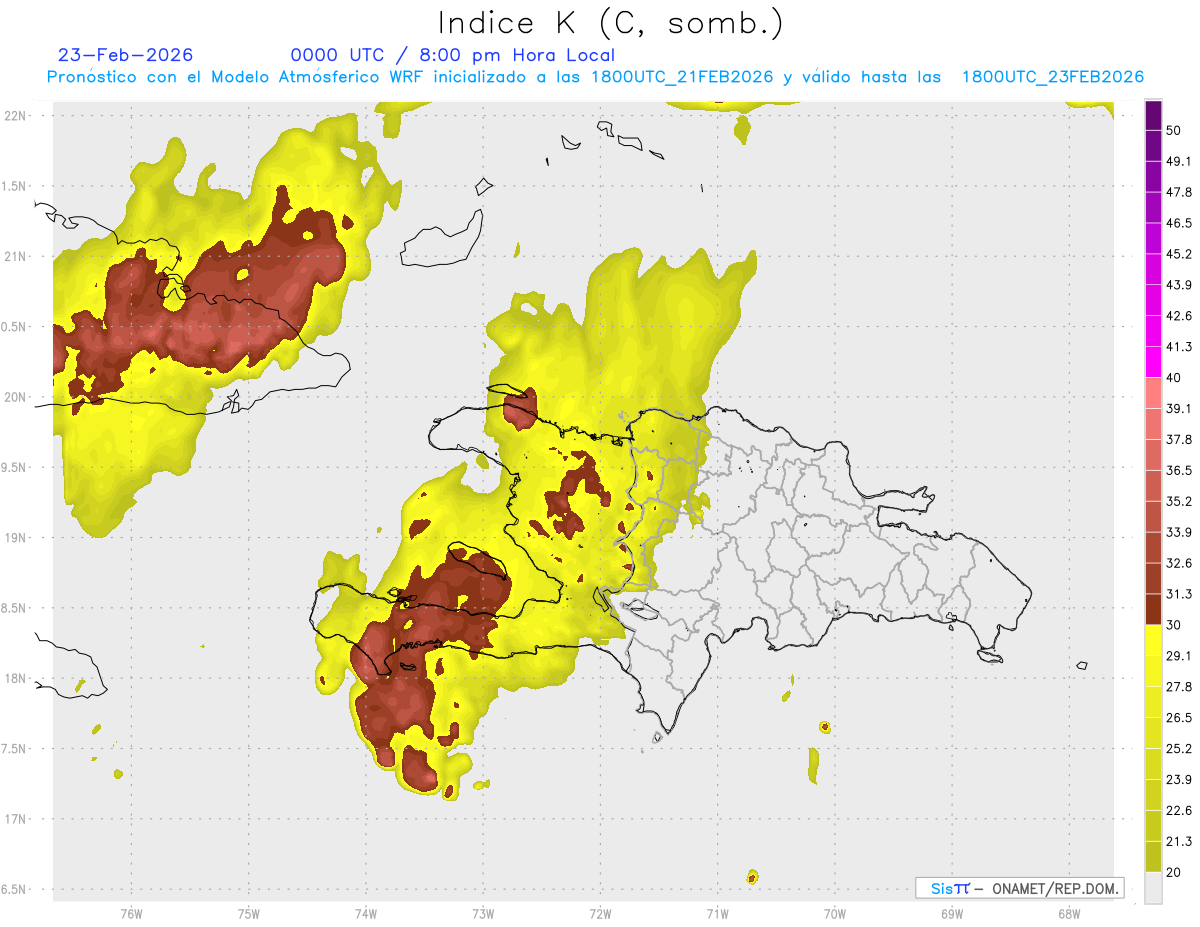The width and height of the screenshot is (1200, 927).
Task: Click the "76W" longitude label
Action: (x=131, y=914)
